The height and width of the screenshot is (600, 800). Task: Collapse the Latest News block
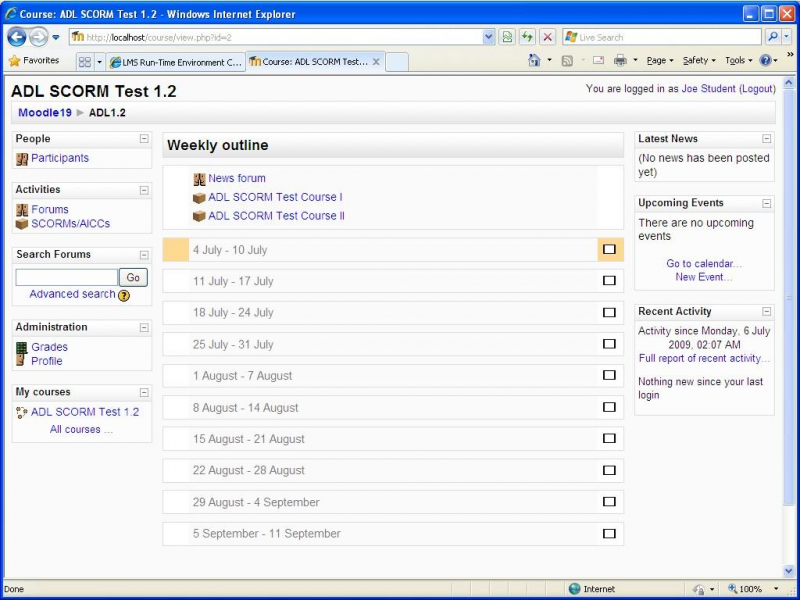pyautogui.click(x=766, y=139)
